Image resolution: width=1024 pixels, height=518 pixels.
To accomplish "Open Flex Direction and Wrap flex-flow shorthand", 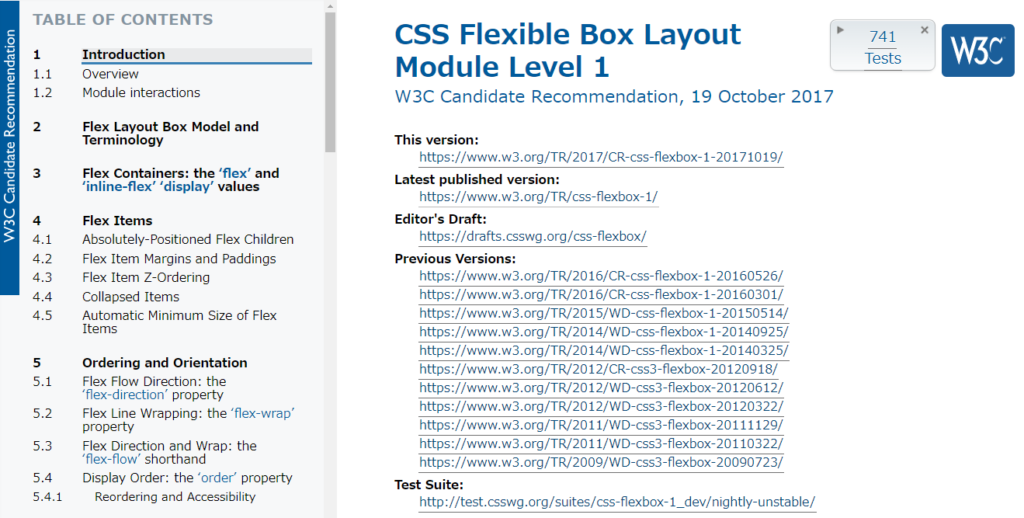I will 169,452.
